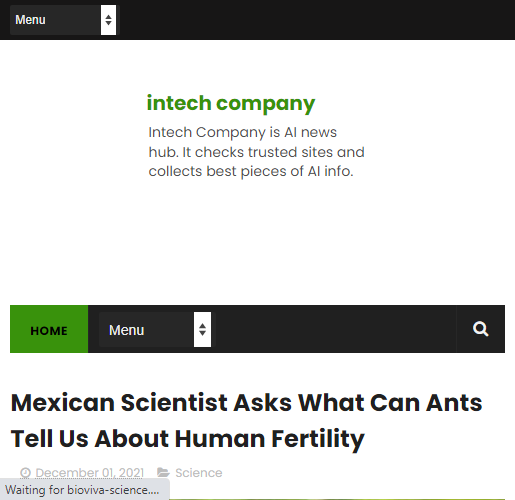The image size is (515, 500).
Task: Click the site tagline about AI news hub
Action: tap(256, 152)
